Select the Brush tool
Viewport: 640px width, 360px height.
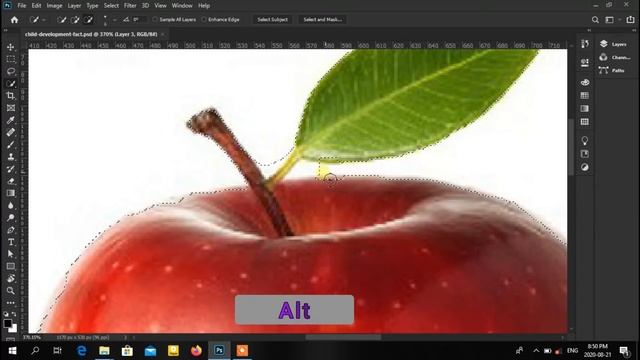tap(11, 144)
